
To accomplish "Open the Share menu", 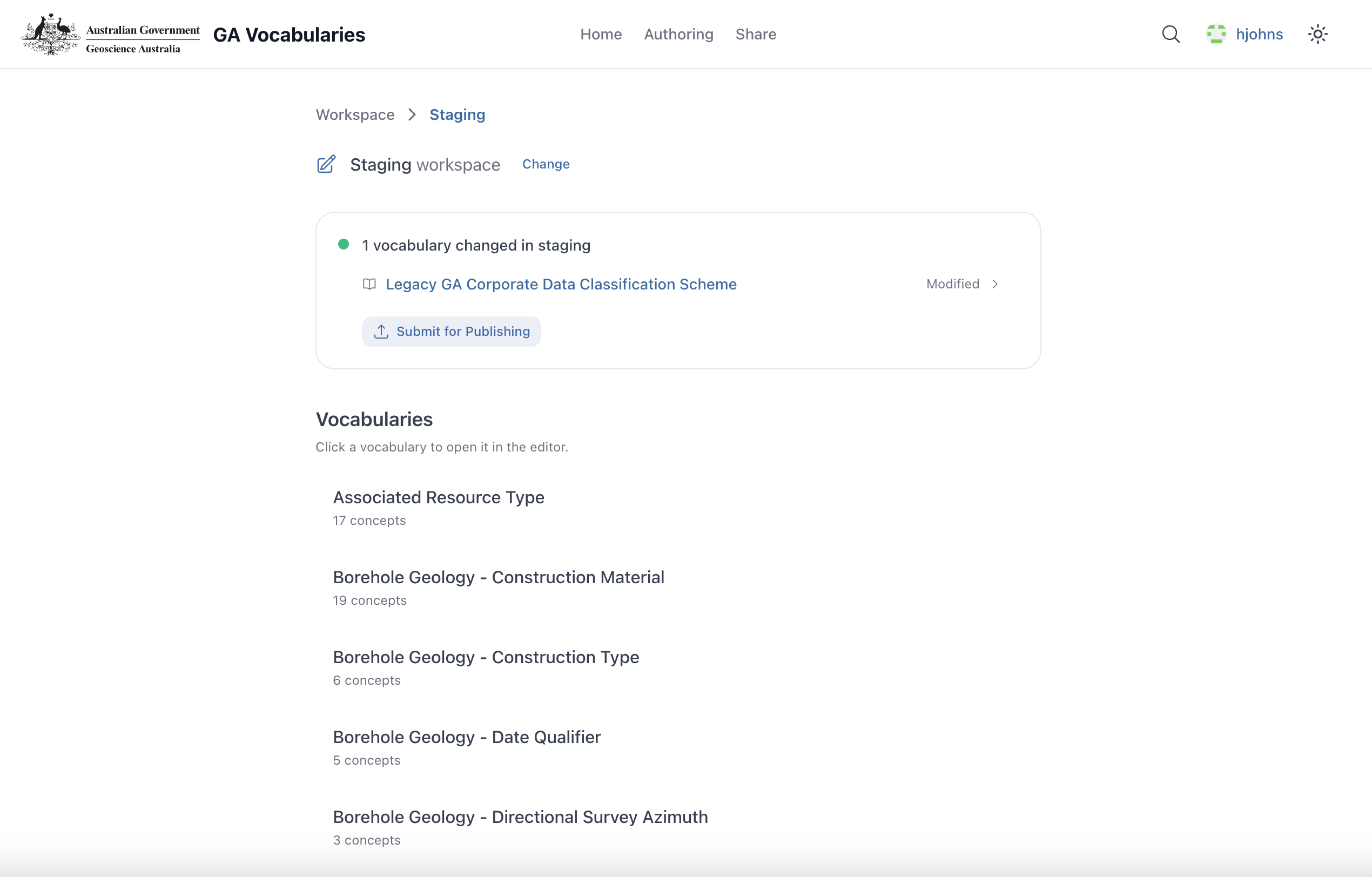I will pos(756,34).
